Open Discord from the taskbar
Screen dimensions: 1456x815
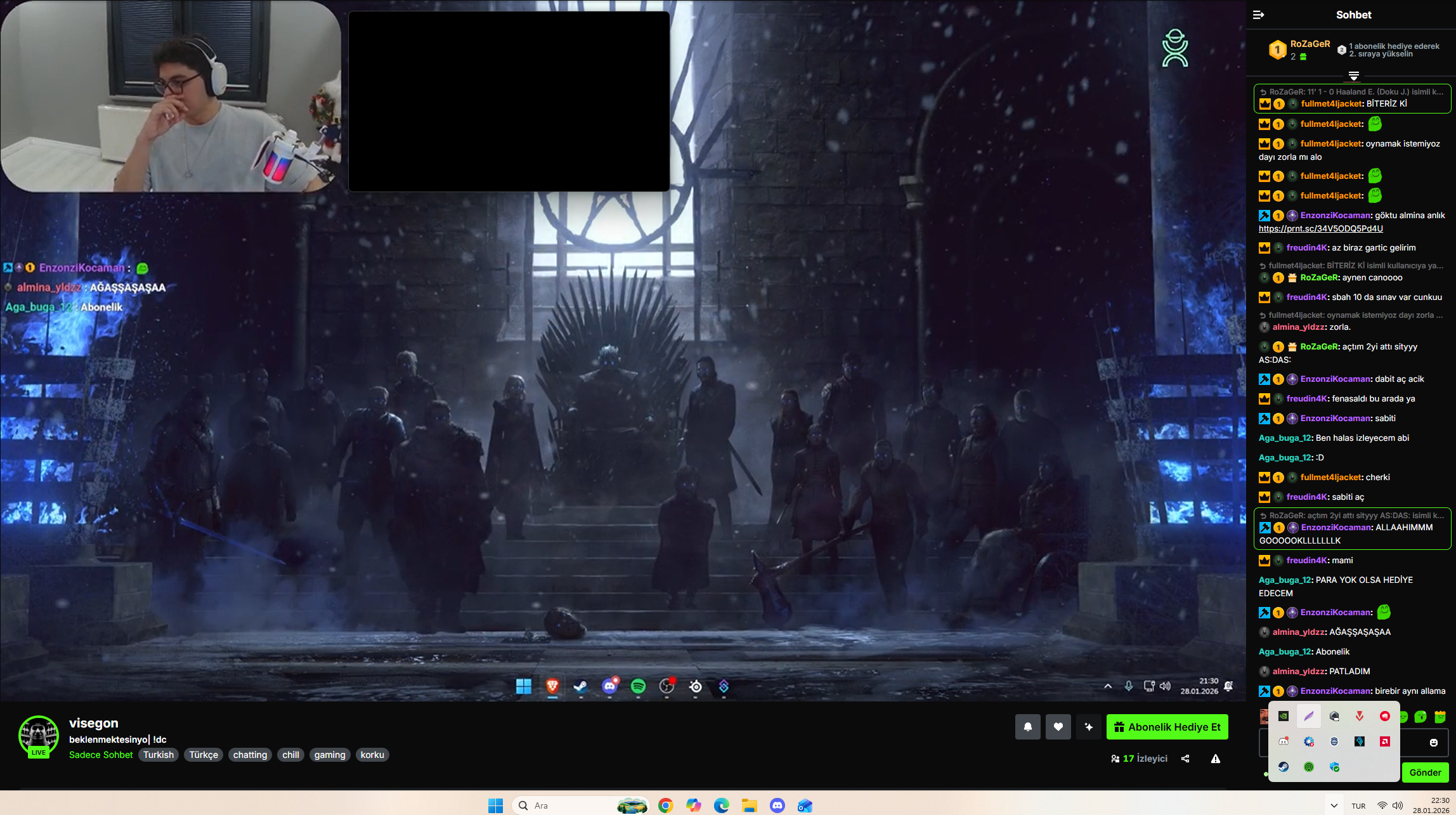777,805
